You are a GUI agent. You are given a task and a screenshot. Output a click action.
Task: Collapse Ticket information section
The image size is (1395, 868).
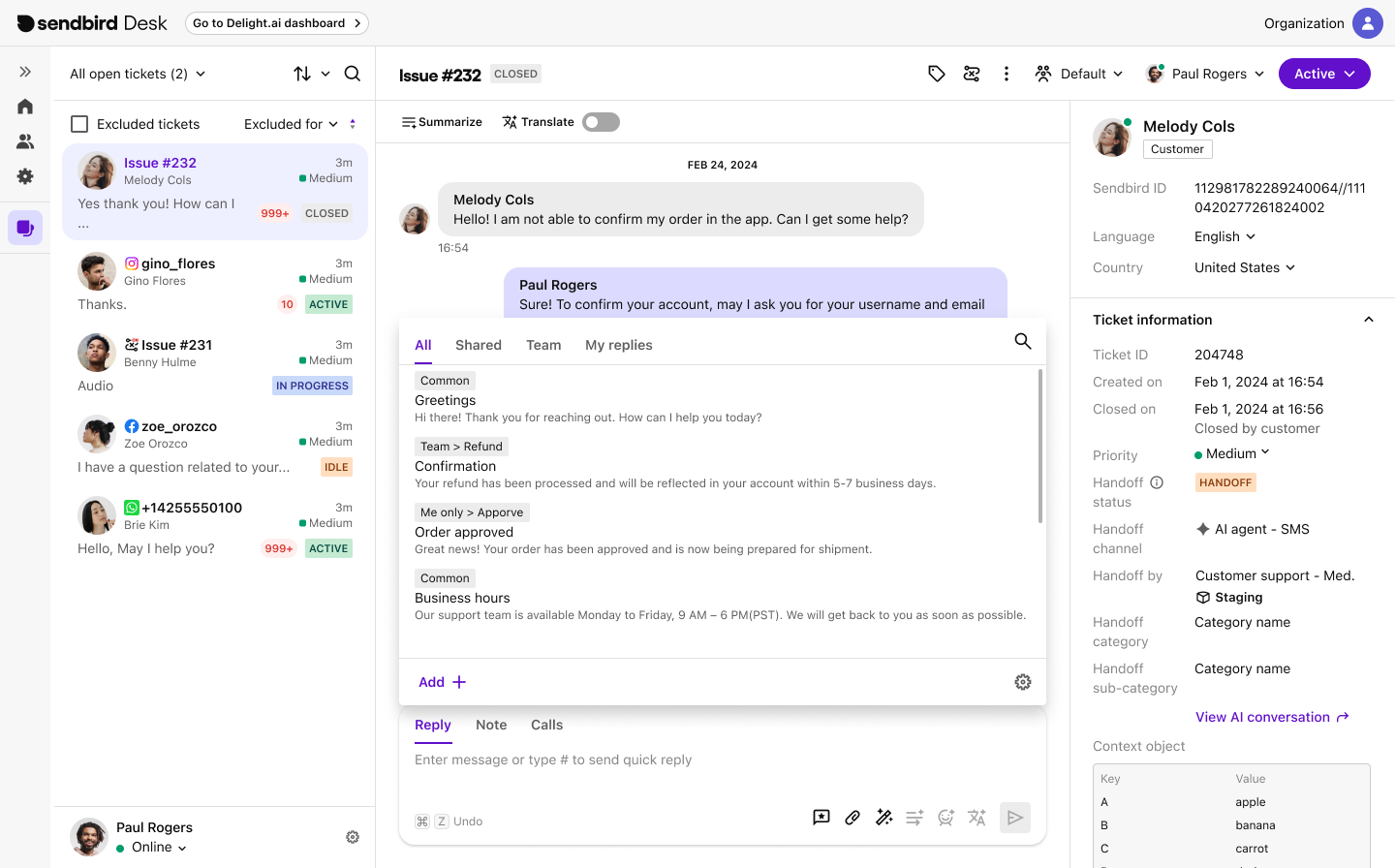coord(1368,320)
